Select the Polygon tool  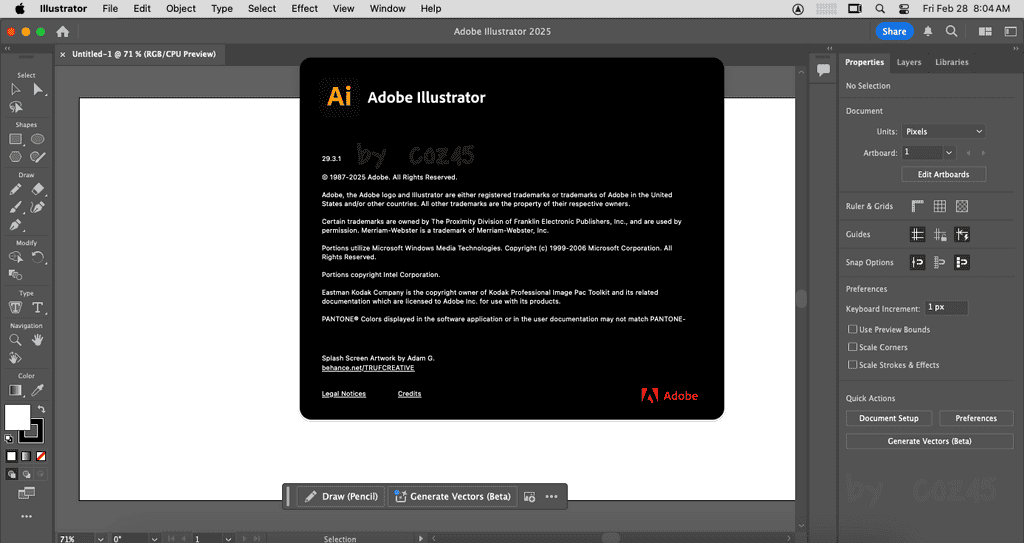(x=16, y=157)
